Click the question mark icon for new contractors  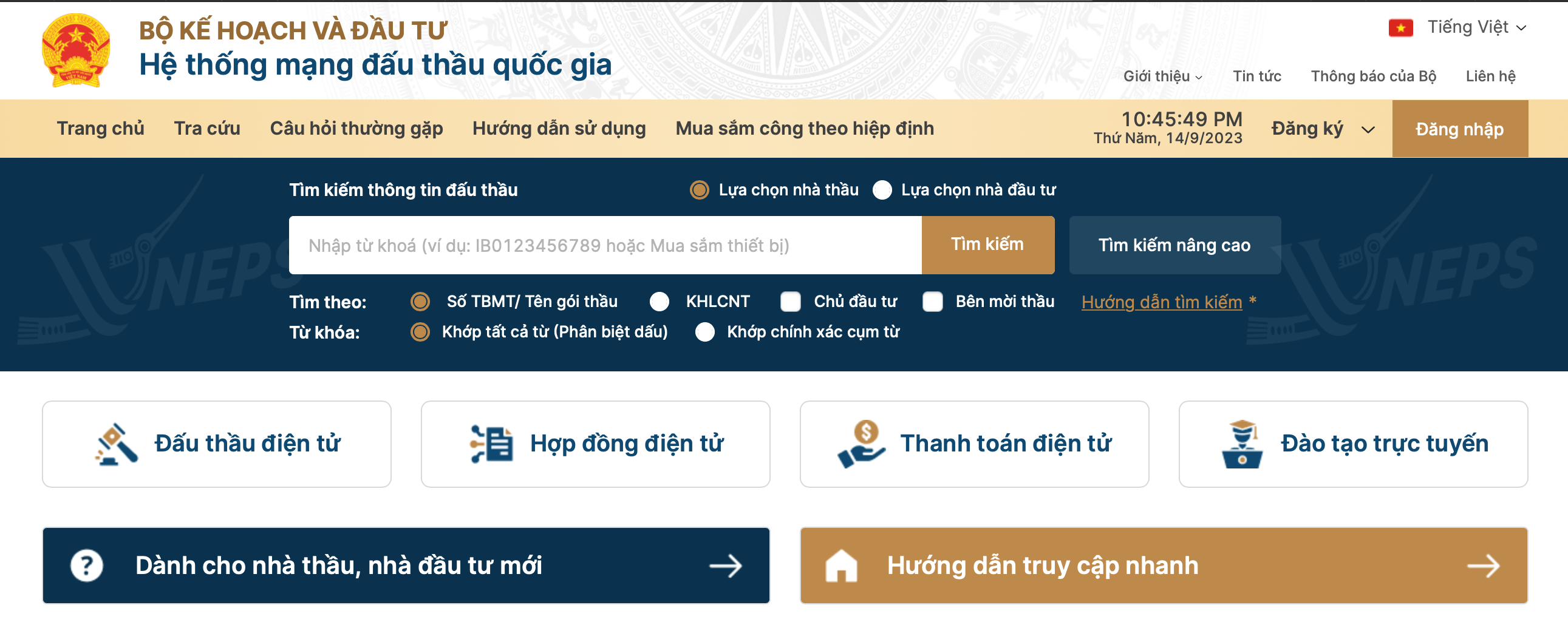(x=86, y=565)
